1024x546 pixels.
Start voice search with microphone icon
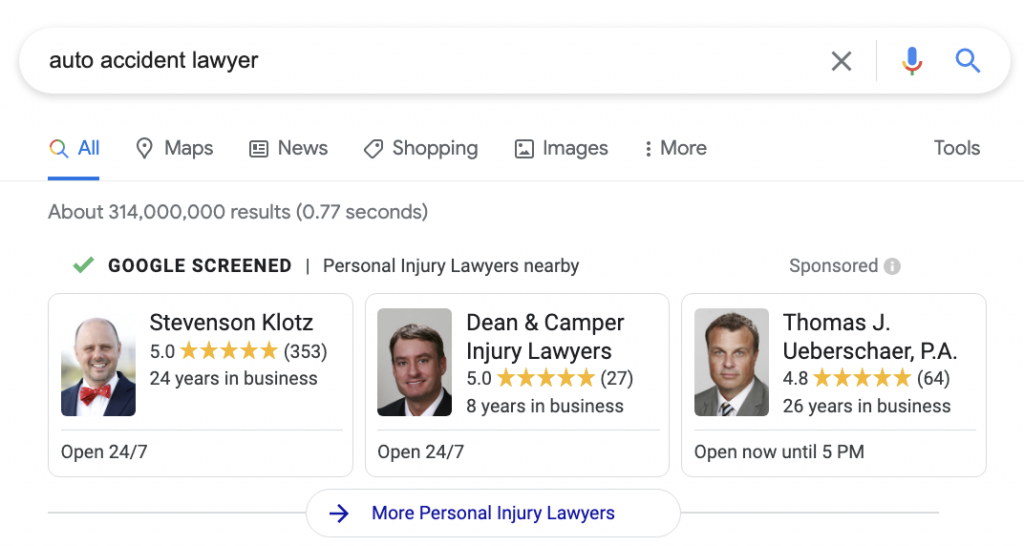[x=911, y=61]
